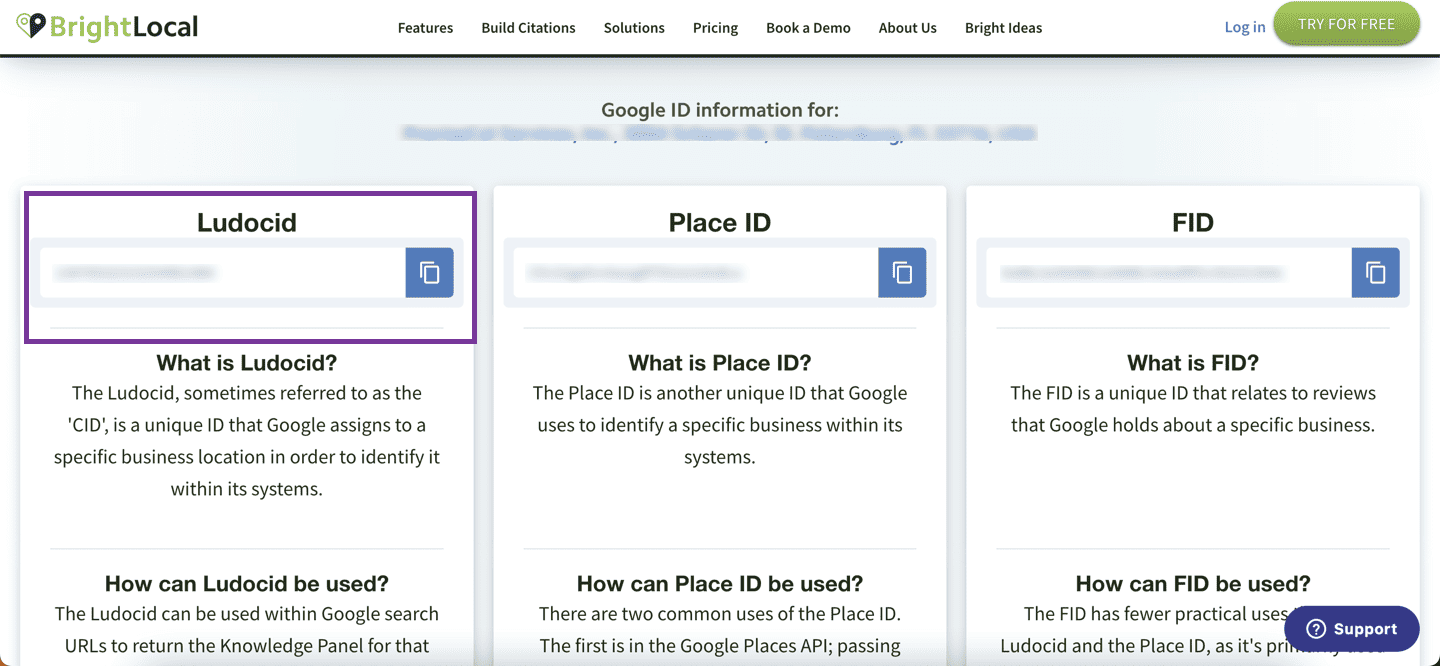1440x666 pixels.
Task: Click 'What is Place ID?' heading
Action: click(720, 362)
